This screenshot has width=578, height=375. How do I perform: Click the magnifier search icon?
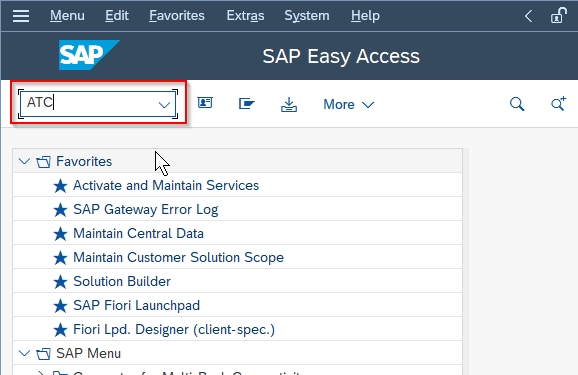pos(517,104)
